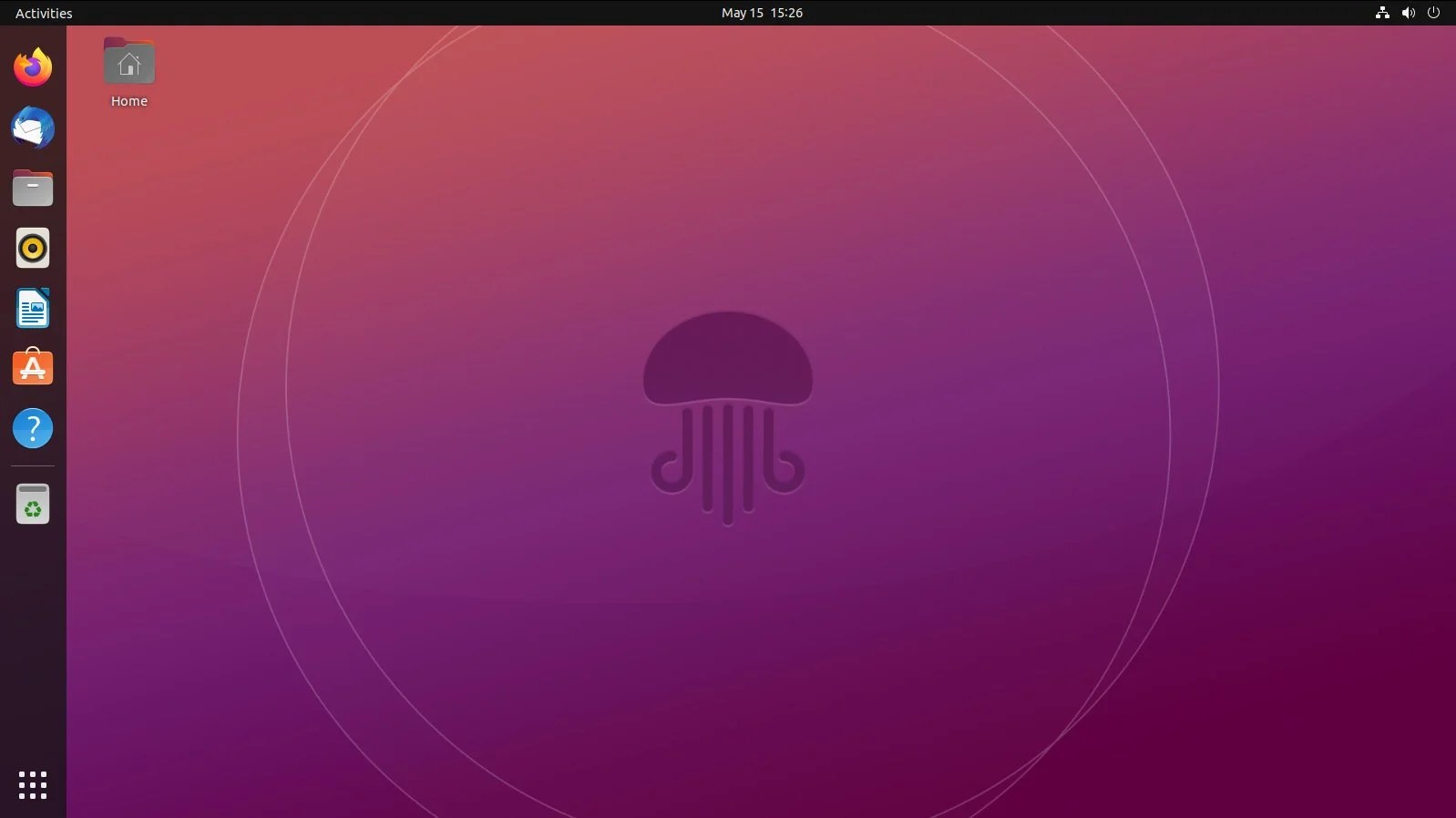Image resolution: width=1456 pixels, height=818 pixels.
Task: Launch Firefox from the dock
Action: pyautogui.click(x=33, y=67)
